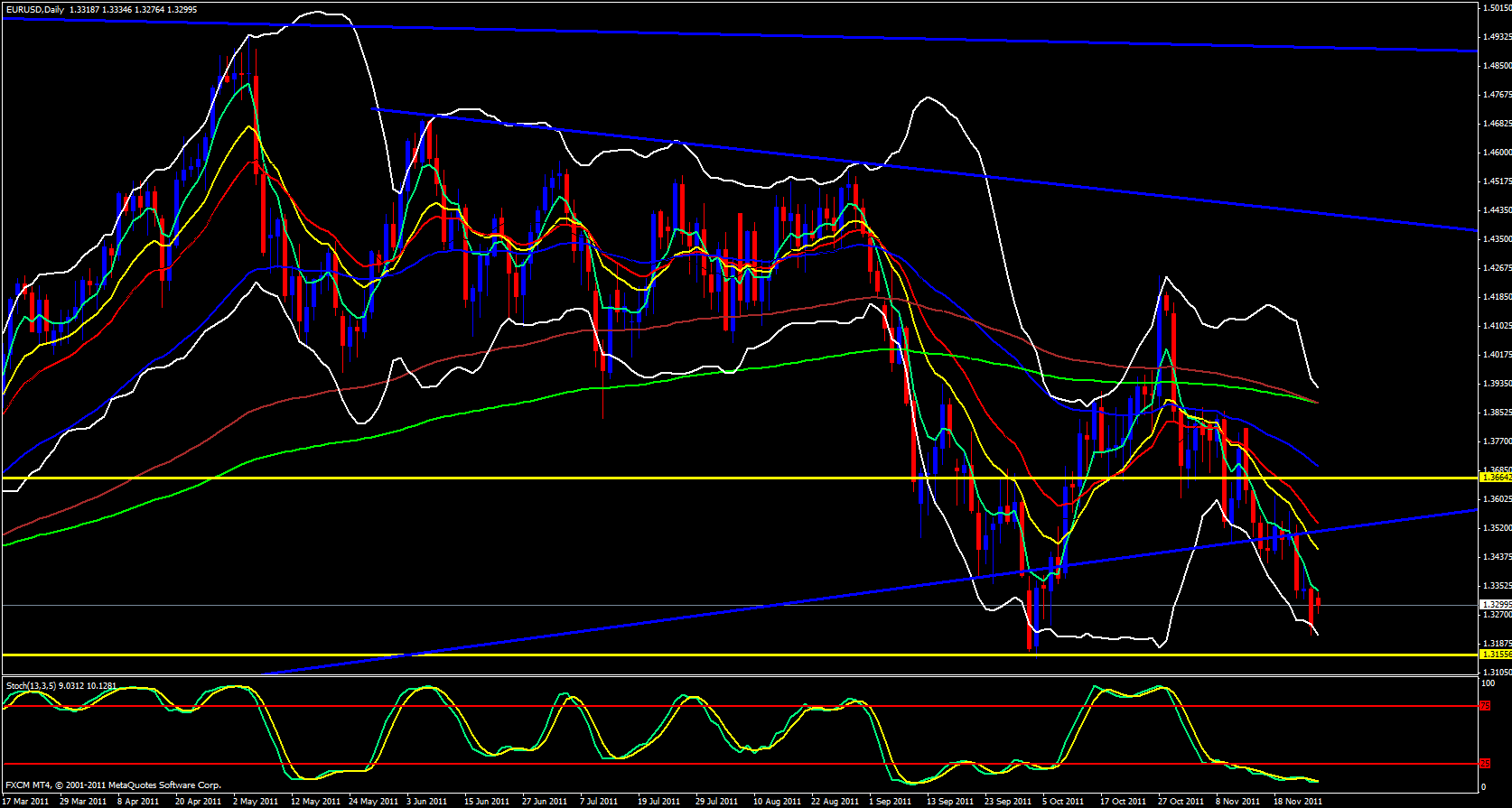Click the 17 Mar 2011 date label
The image size is (1512, 808).
[25, 801]
